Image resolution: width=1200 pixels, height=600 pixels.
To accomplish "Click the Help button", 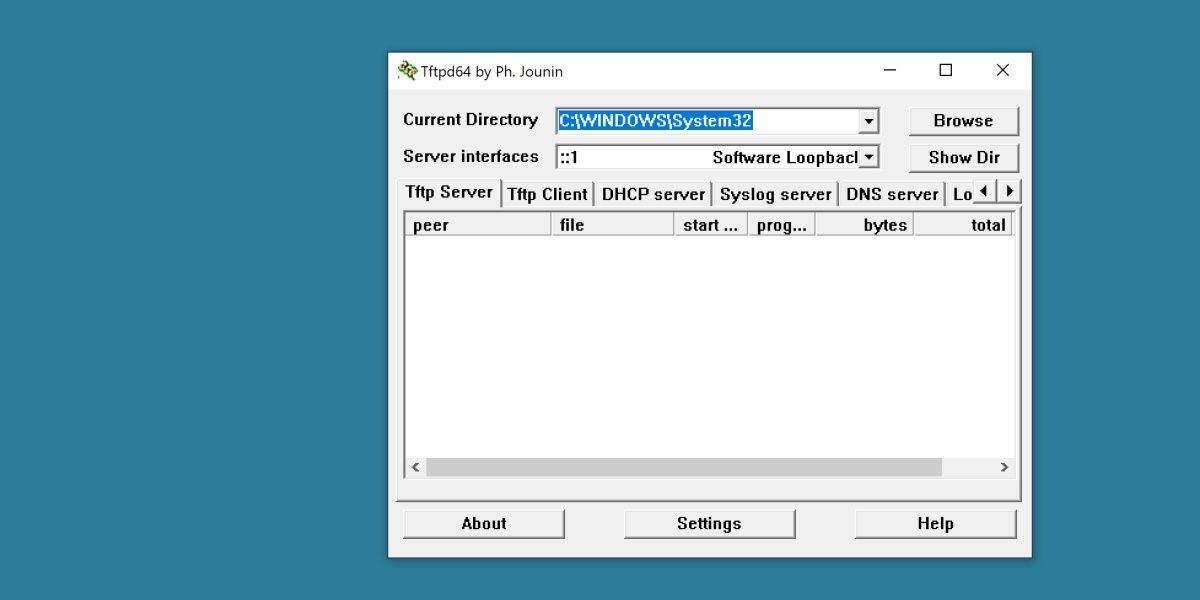I will 935,524.
